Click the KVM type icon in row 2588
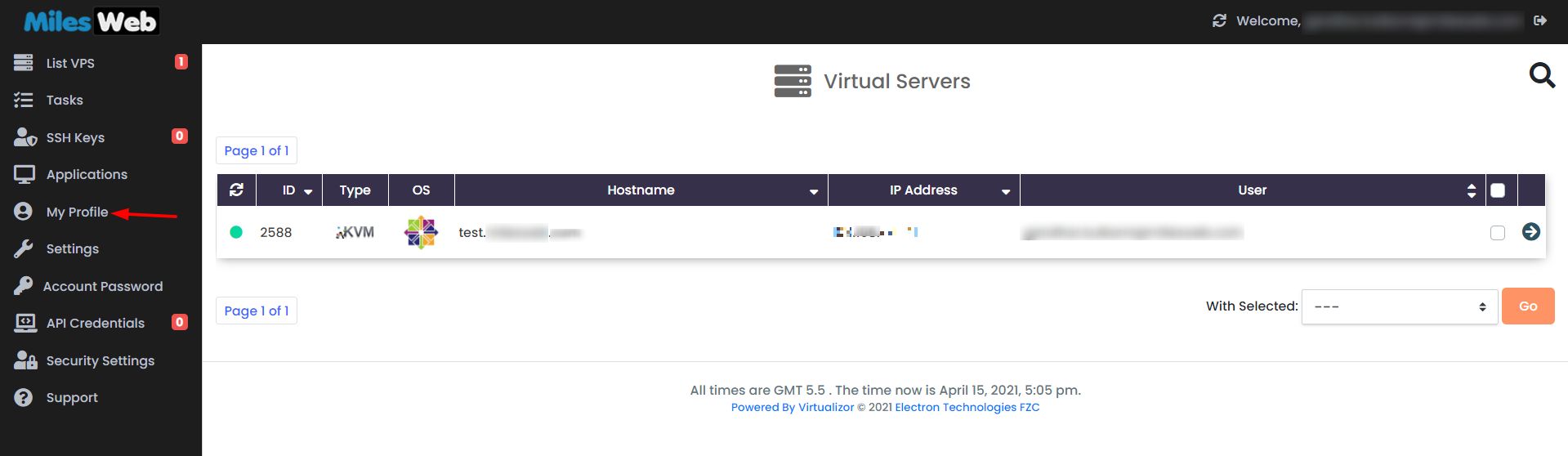The height and width of the screenshot is (456, 1568). pyautogui.click(x=355, y=232)
